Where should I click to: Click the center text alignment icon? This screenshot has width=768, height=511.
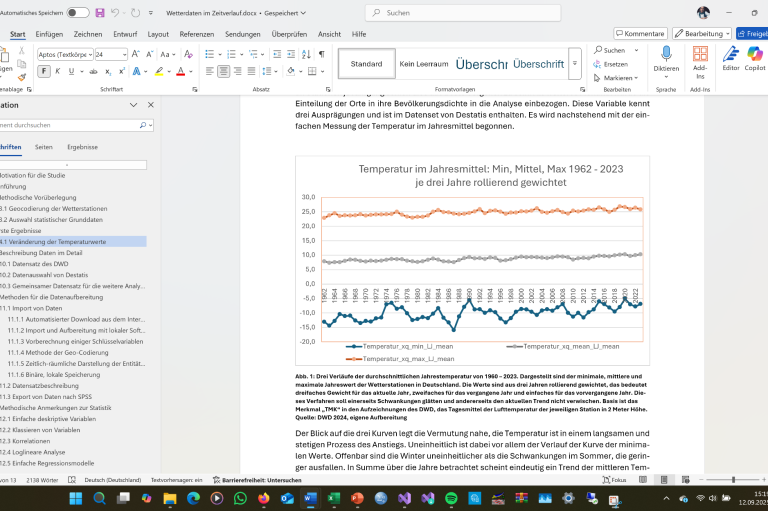coord(223,71)
